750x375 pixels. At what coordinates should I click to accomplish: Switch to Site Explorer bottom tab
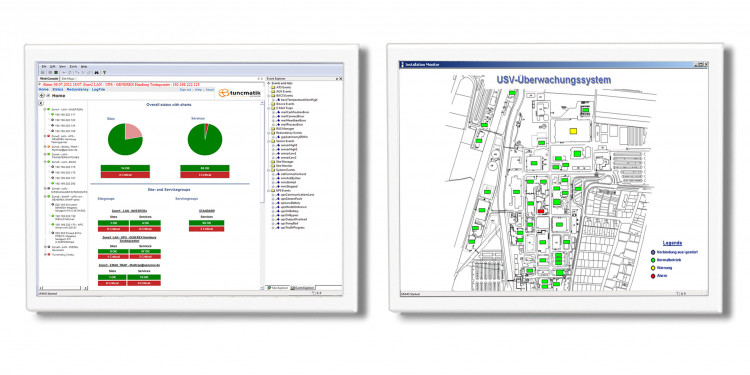[278, 288]
